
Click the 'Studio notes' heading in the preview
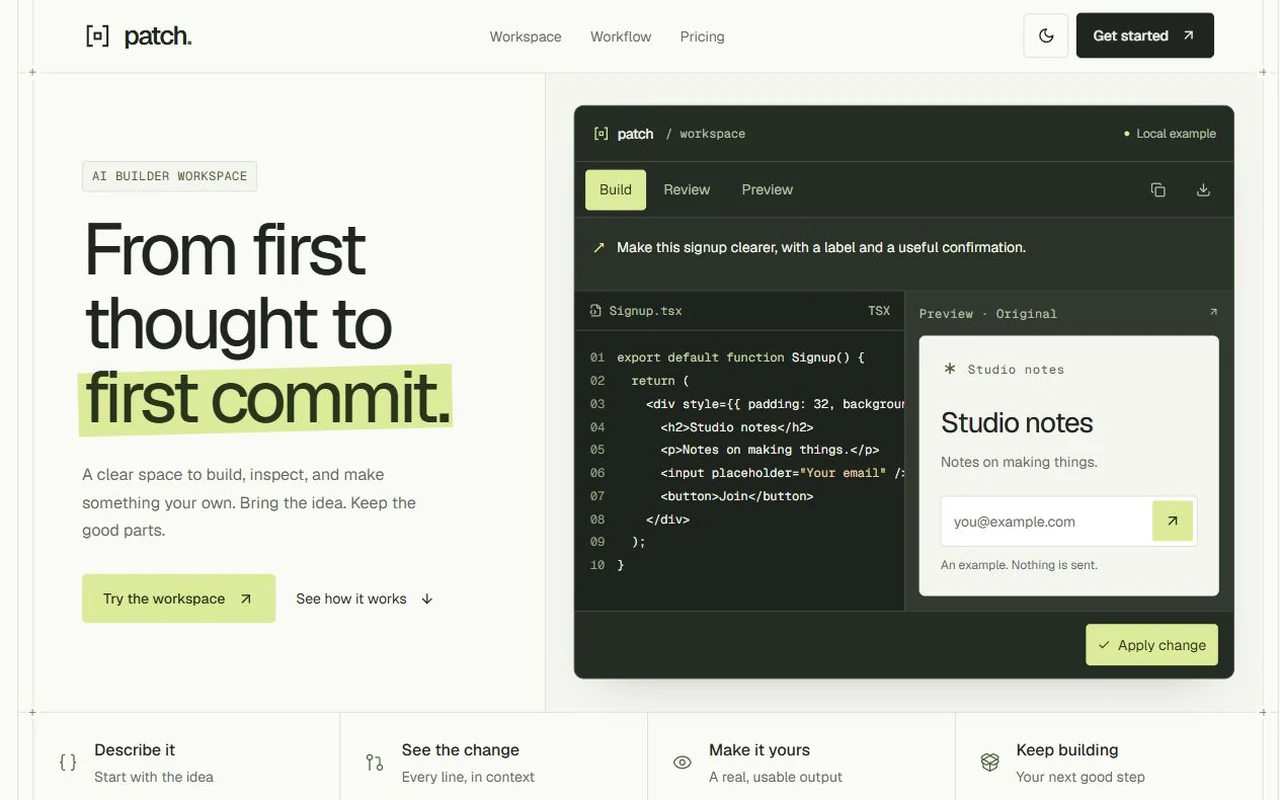pyautogui.click(x=1017, y=423)
